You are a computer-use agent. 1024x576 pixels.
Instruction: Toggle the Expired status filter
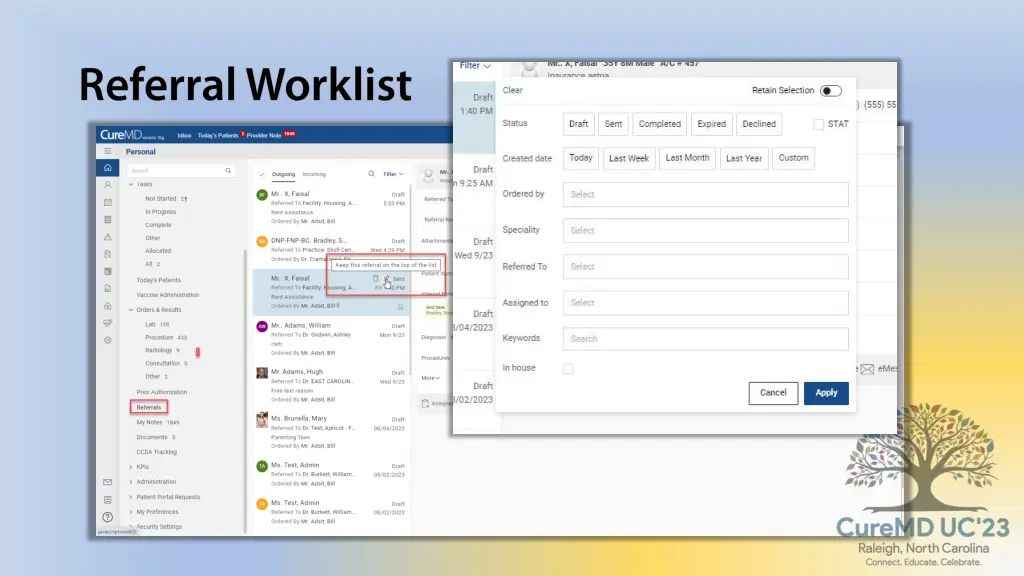pos(711,123)
